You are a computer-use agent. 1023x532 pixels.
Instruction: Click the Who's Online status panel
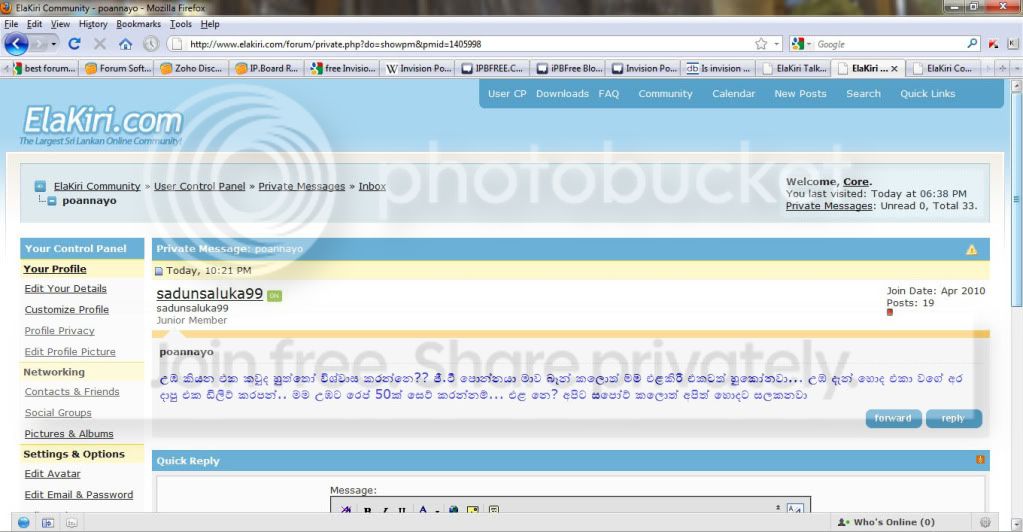[x=887, y=522]
